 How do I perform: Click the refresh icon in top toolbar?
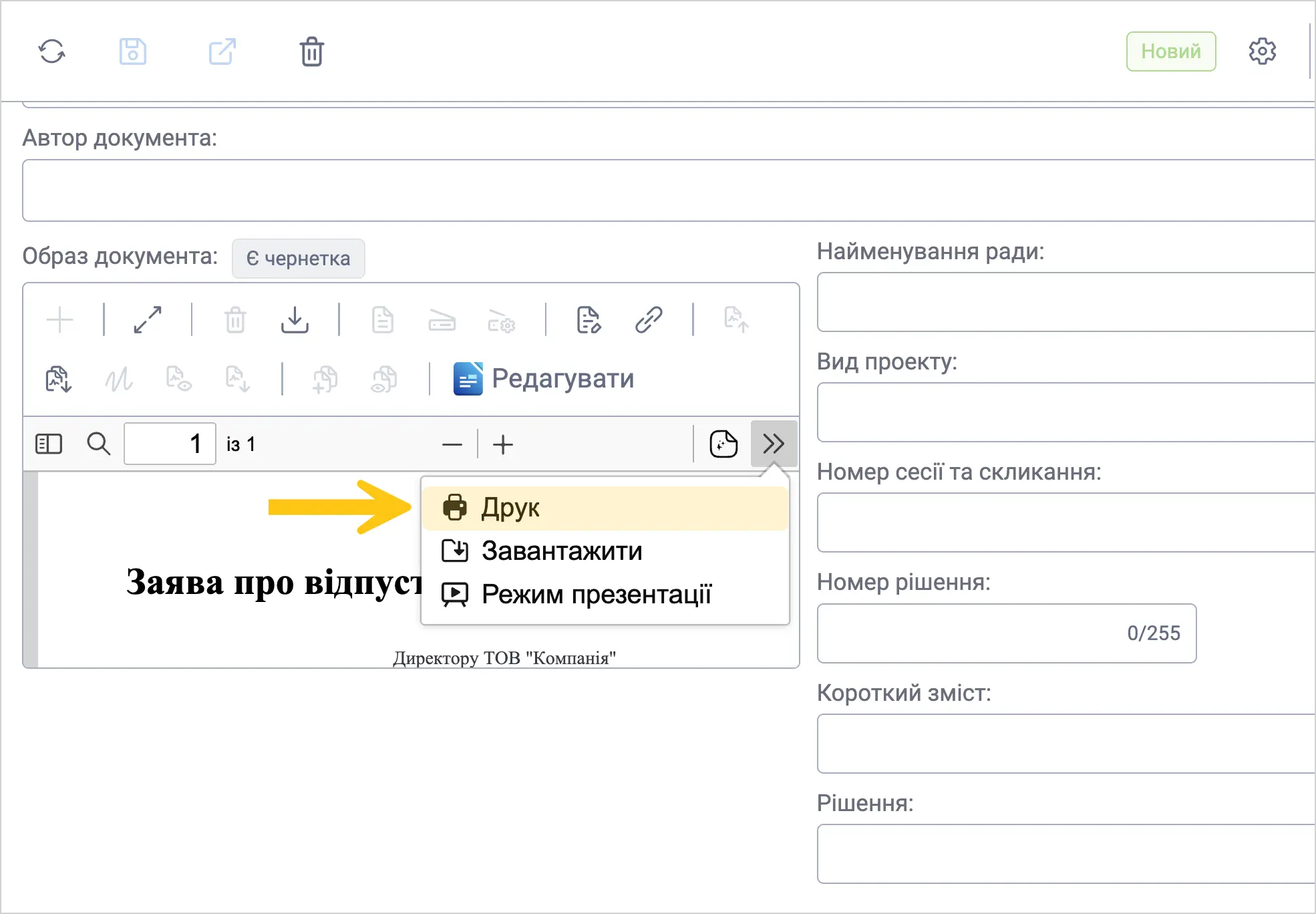point(51,51)
